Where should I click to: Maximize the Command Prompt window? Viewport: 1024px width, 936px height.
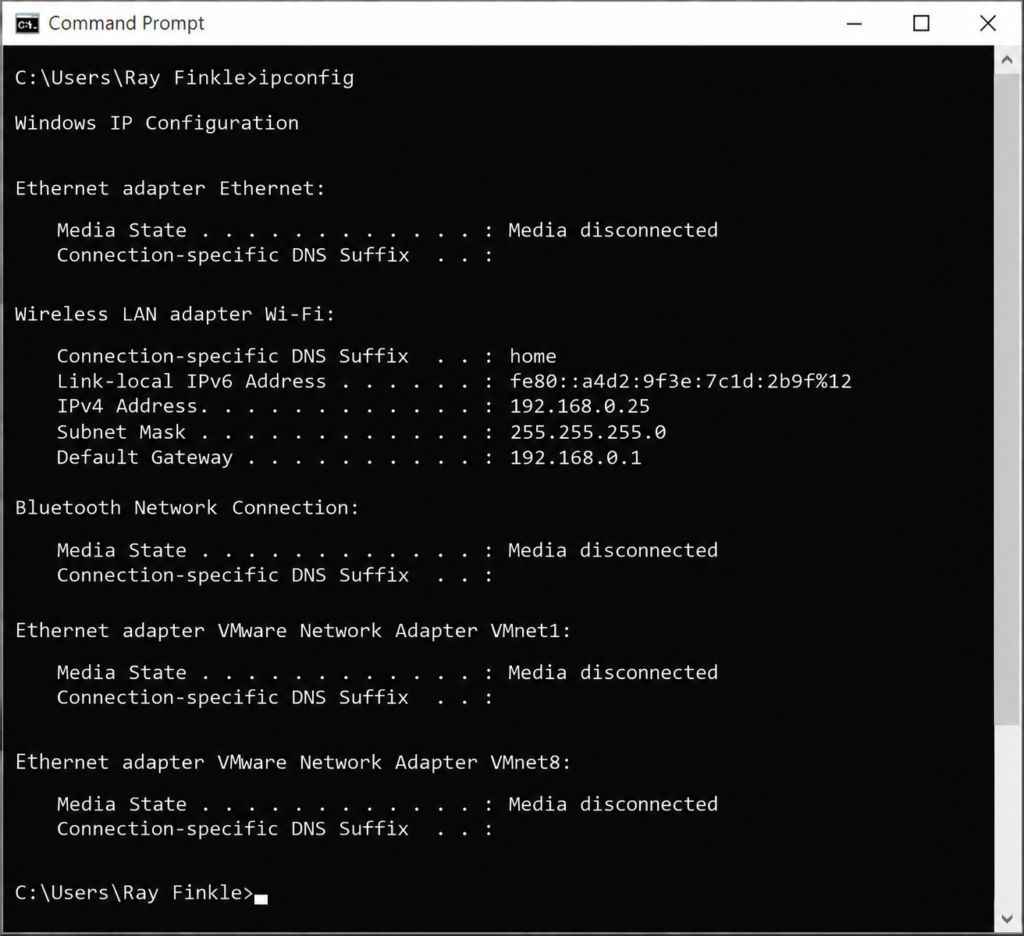click(921, 24)
